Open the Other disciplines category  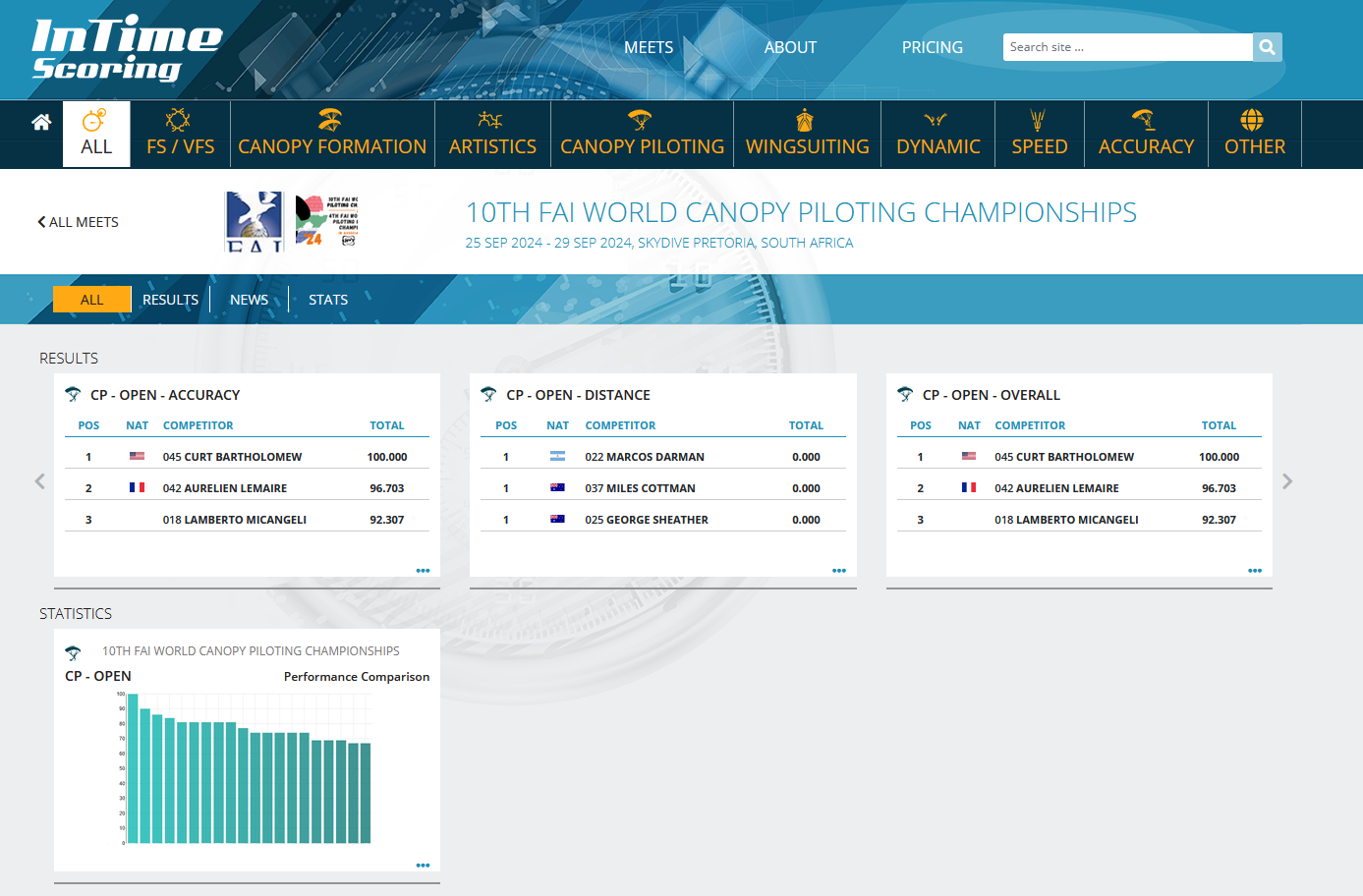point(1255,135)
